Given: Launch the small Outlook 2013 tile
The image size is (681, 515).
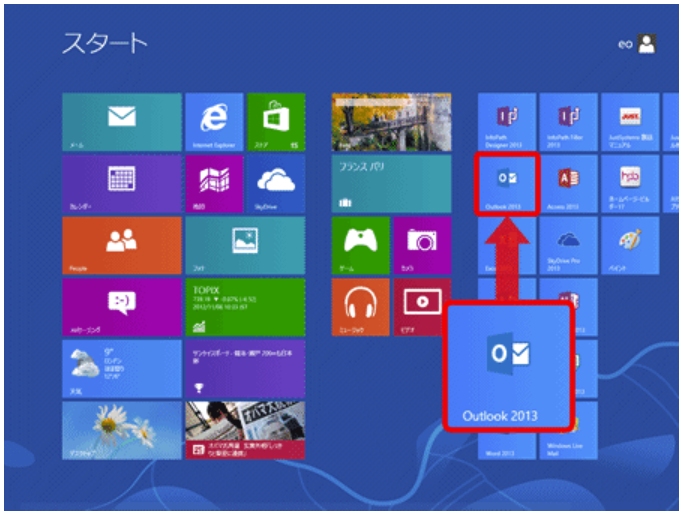Looking at the screenshot, I should pos(507,184).
